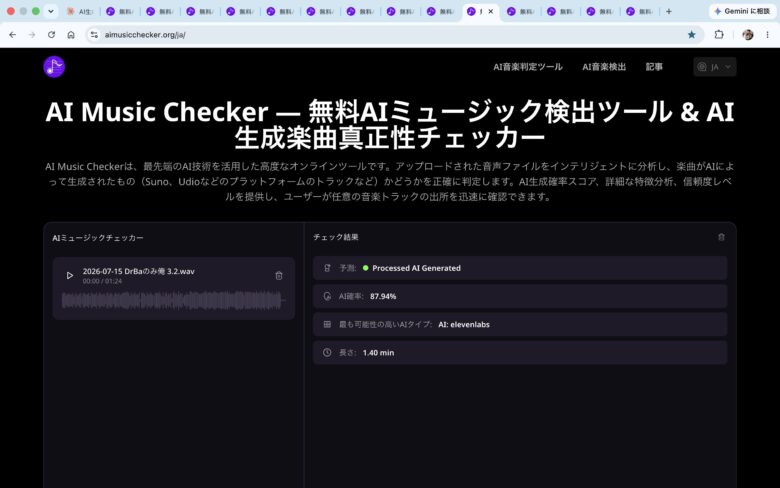Open Gemini に相談 button
780x488 pixels.
742,11
